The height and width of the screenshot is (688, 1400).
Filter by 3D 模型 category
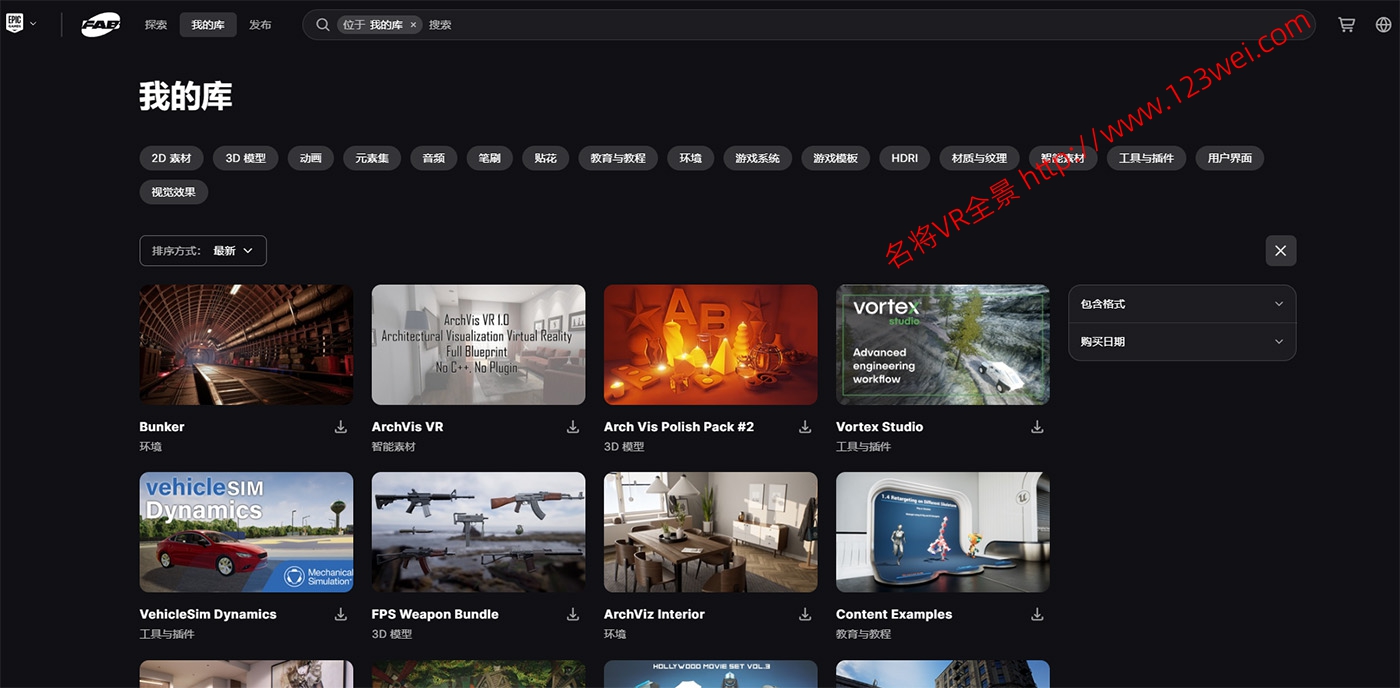(245, 158)
